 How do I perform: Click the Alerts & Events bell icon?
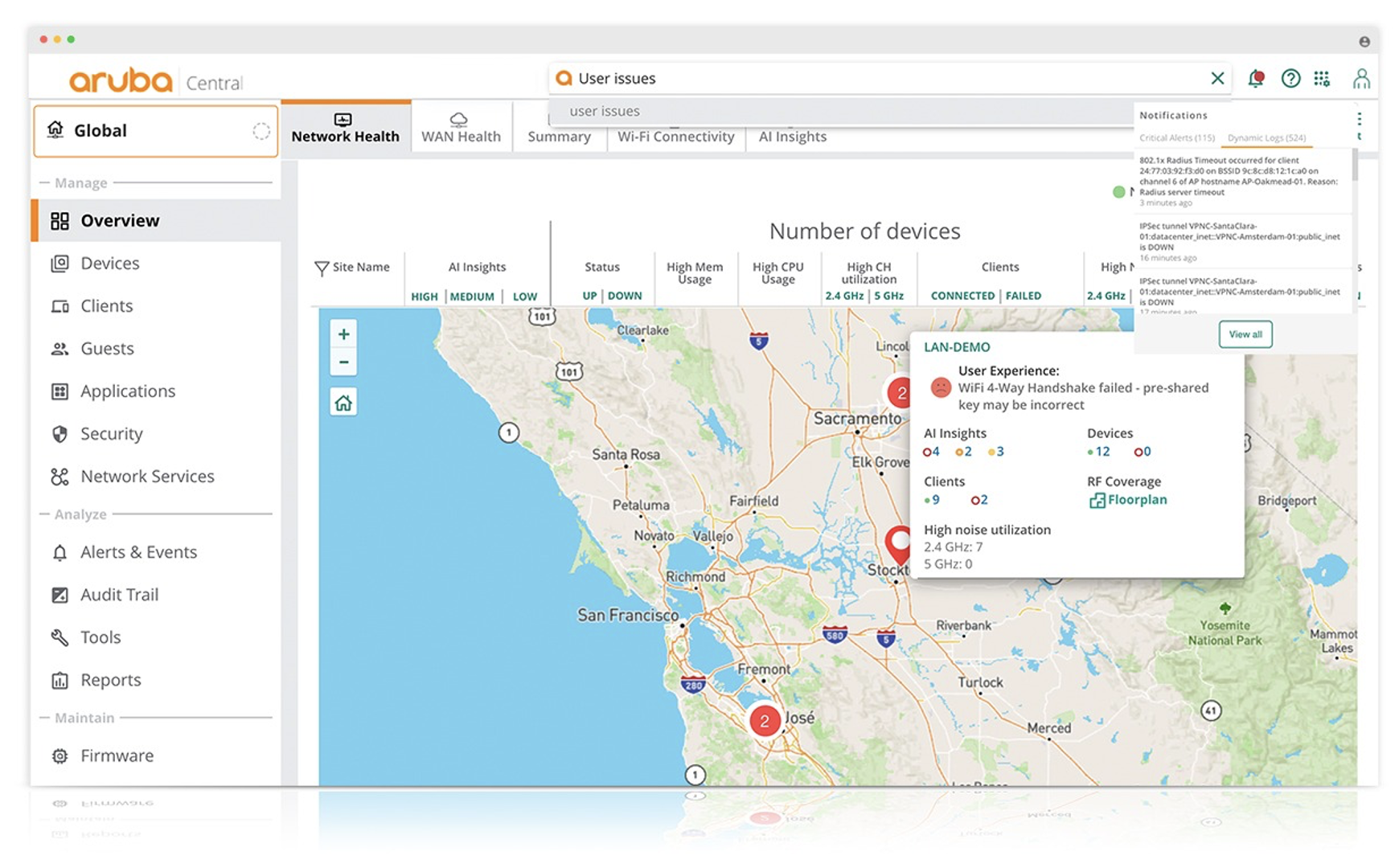59,552
